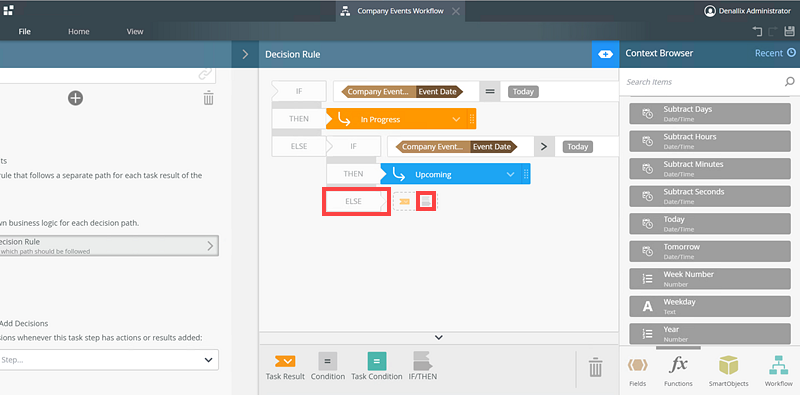Open the app launcher grid icon
This screenshot has width=800, height=395.
tap(8, 10)
